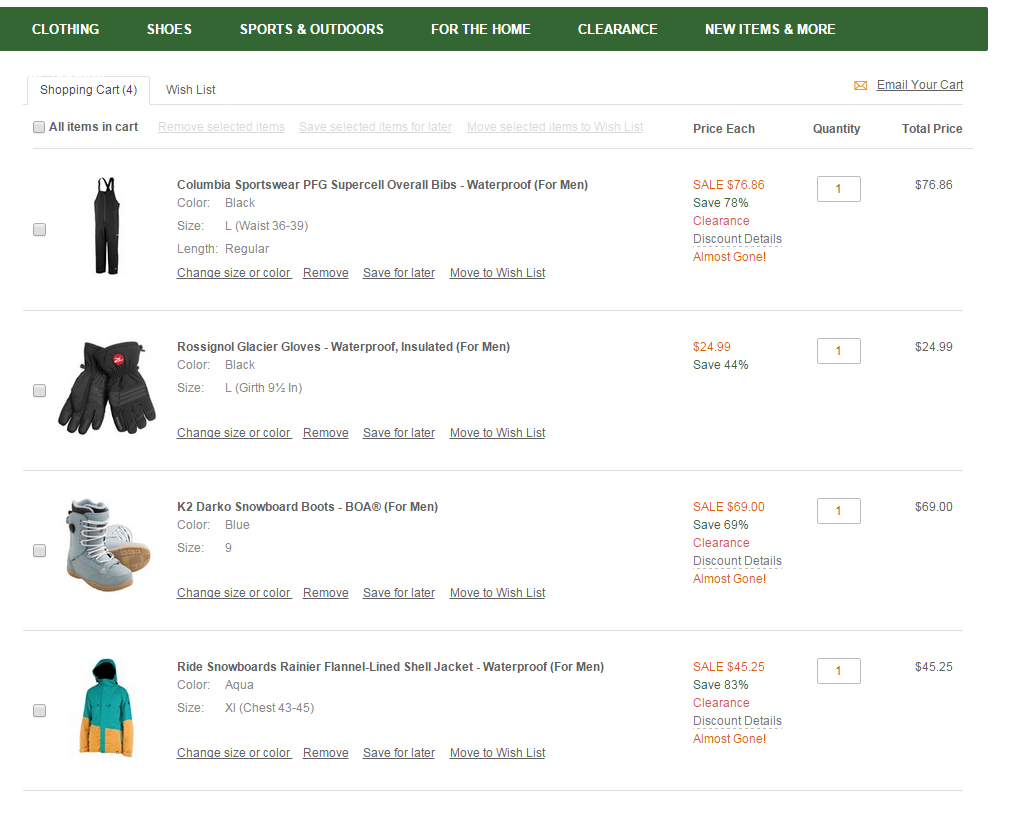This screenshot has height=822, width=1029.
Task: View Discount Details for Columbia Bibs
Action: point(737,239)
